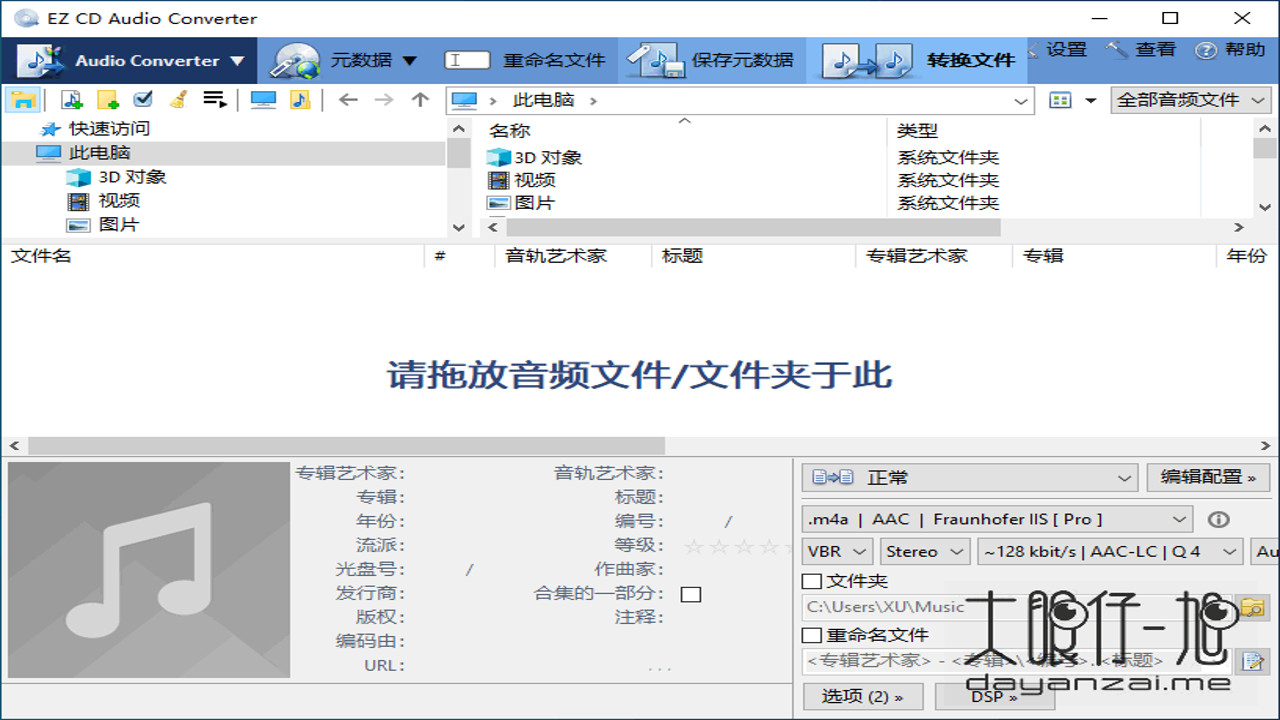This screenshot has width=1280, height=720.
Task: Click 保存元数据 save metadata button
Action: point(712,60)
